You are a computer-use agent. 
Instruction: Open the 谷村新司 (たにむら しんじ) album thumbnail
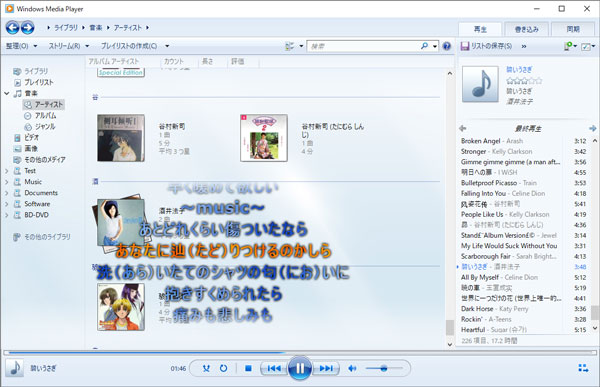(264, 138)
